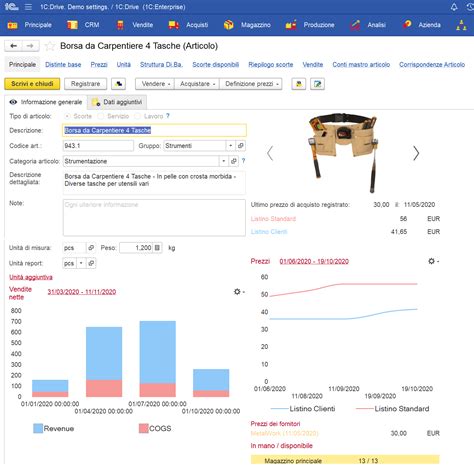Switch to Scorte disponibili tab
Image resolution: width=474 pixels, height=467 pixels.
216,65
